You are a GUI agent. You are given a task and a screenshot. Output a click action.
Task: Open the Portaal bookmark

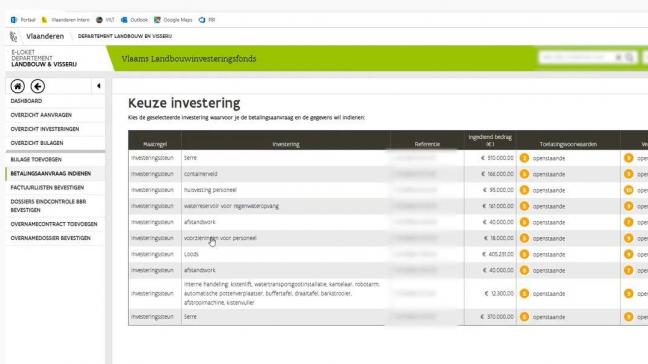point(23,20)
